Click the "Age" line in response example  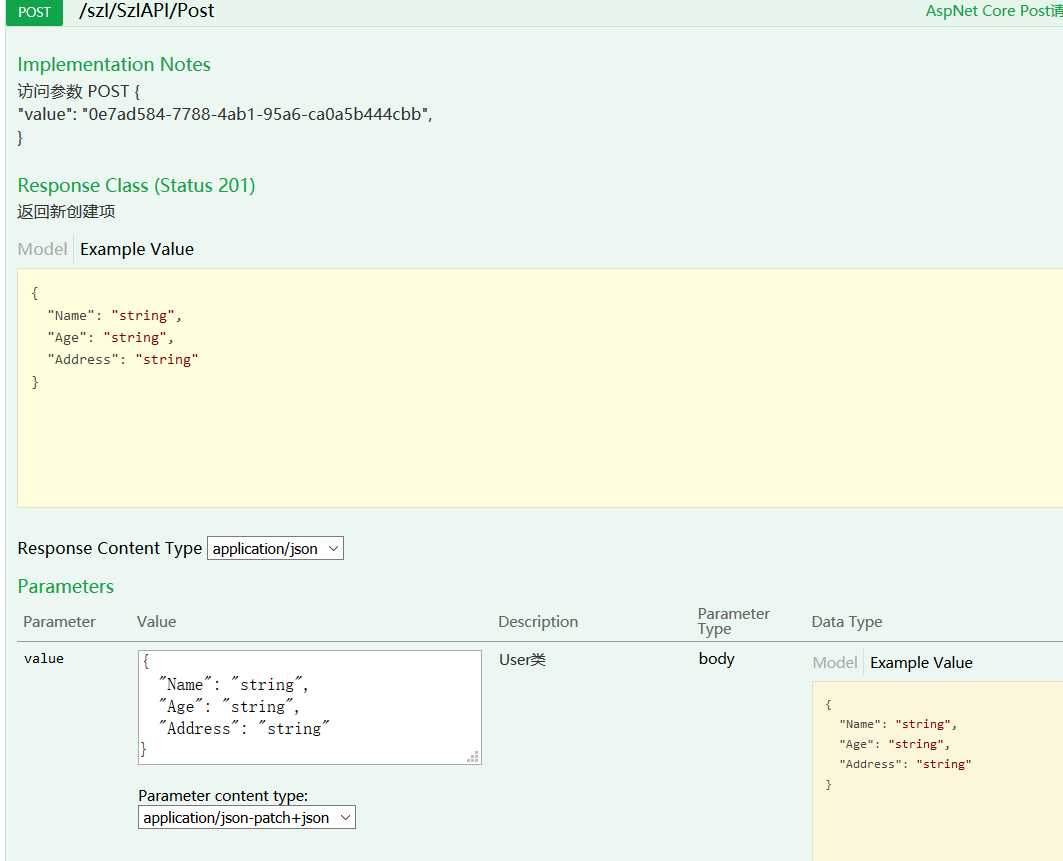coord(111,338)
